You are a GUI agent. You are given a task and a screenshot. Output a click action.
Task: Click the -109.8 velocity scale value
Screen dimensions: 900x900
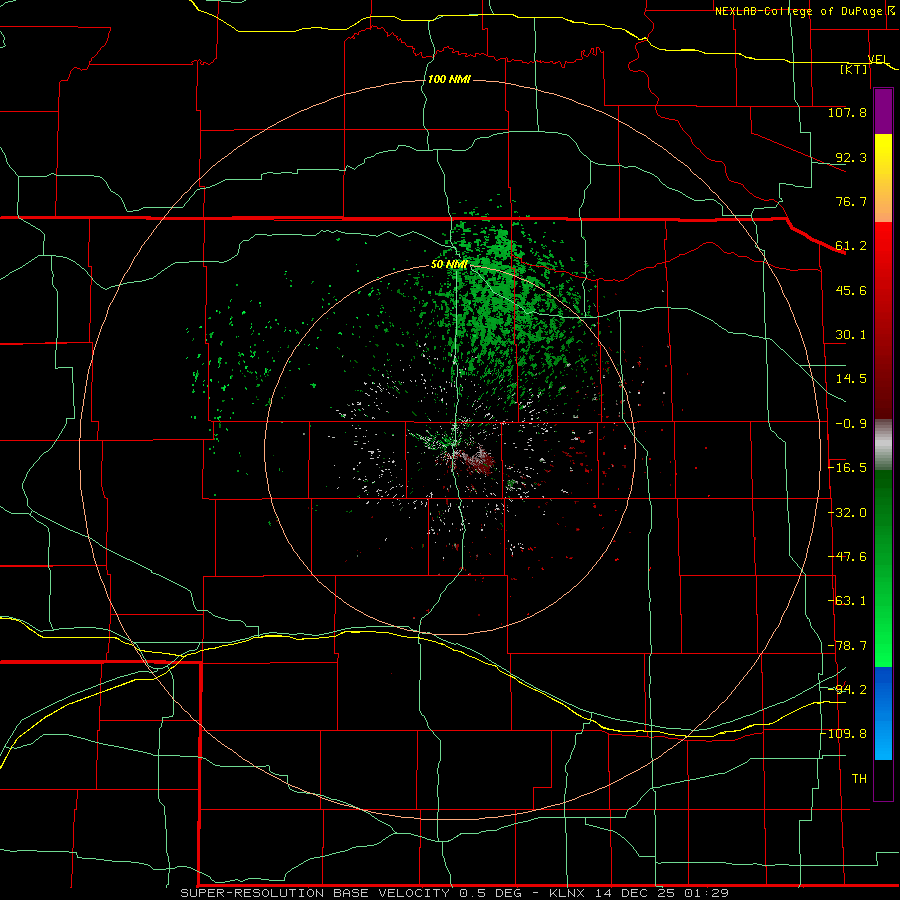point(844,734)
